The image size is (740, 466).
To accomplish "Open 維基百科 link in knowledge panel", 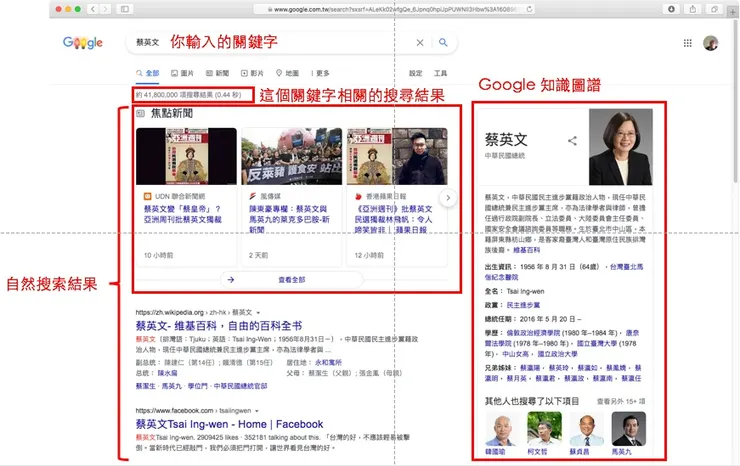I will click(527, 250).
